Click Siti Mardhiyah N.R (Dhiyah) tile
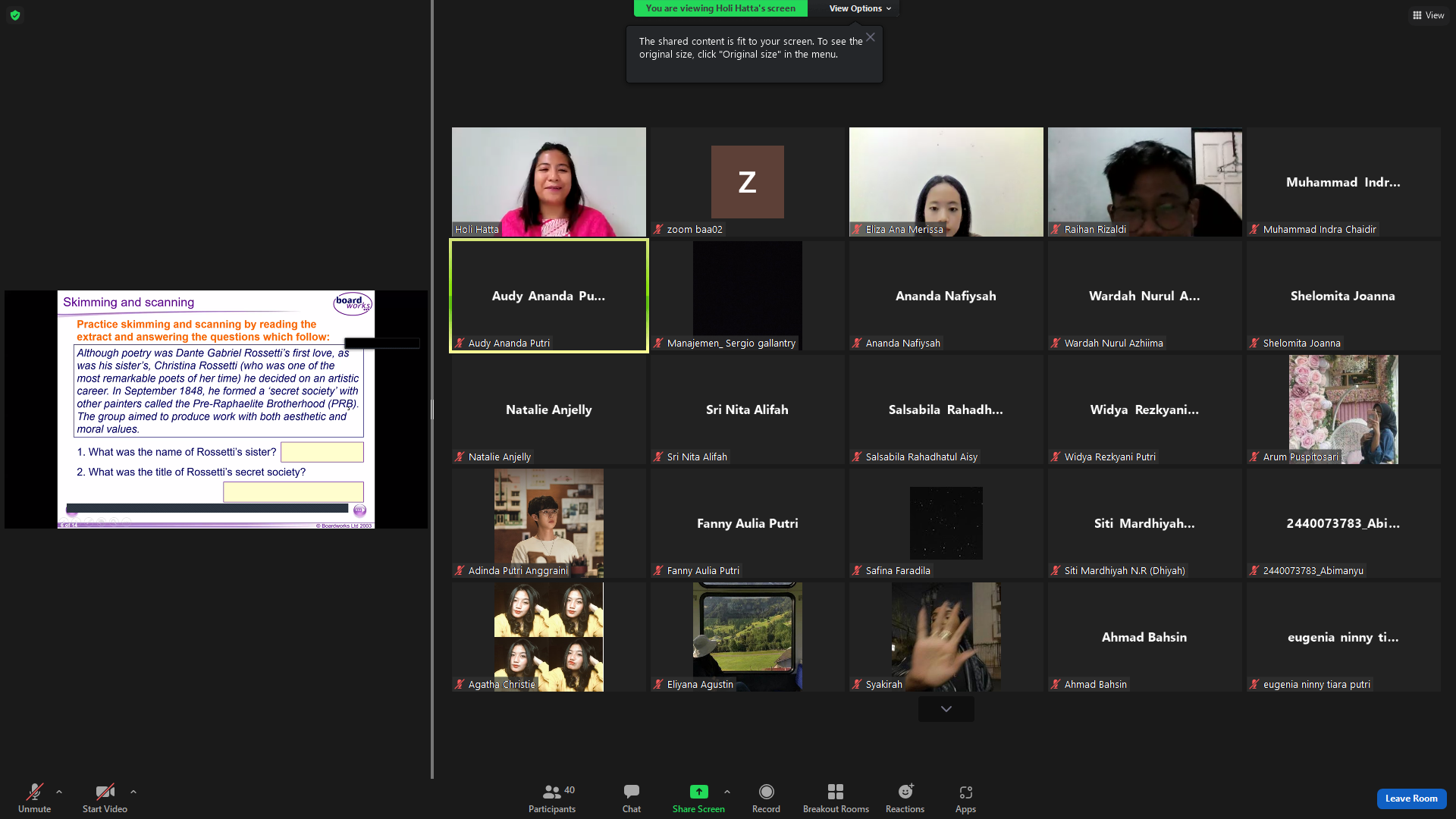The image size is (1456, 819). [1145, 523]
